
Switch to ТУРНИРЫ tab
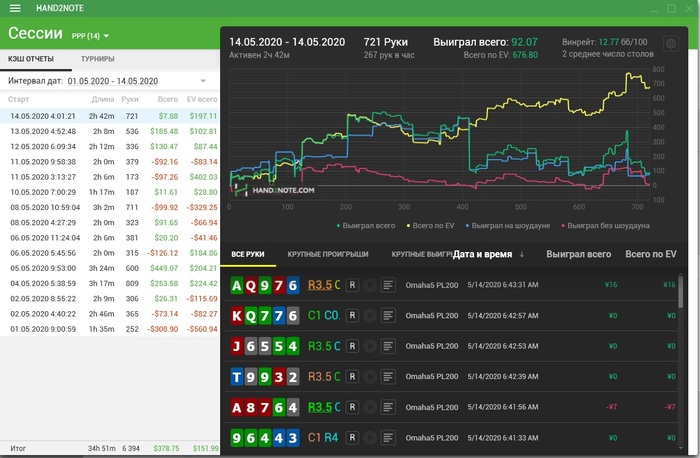pos(98,59)
